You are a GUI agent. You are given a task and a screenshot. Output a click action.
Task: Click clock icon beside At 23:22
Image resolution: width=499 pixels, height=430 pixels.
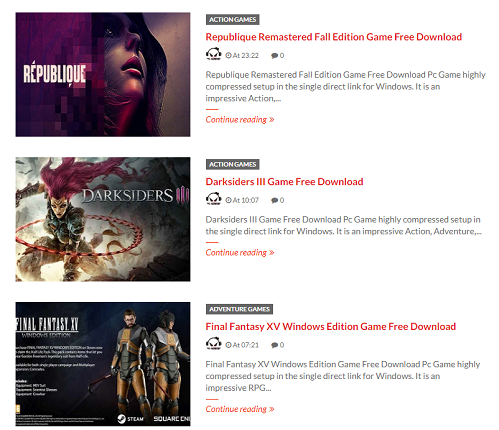coord(228,55)
